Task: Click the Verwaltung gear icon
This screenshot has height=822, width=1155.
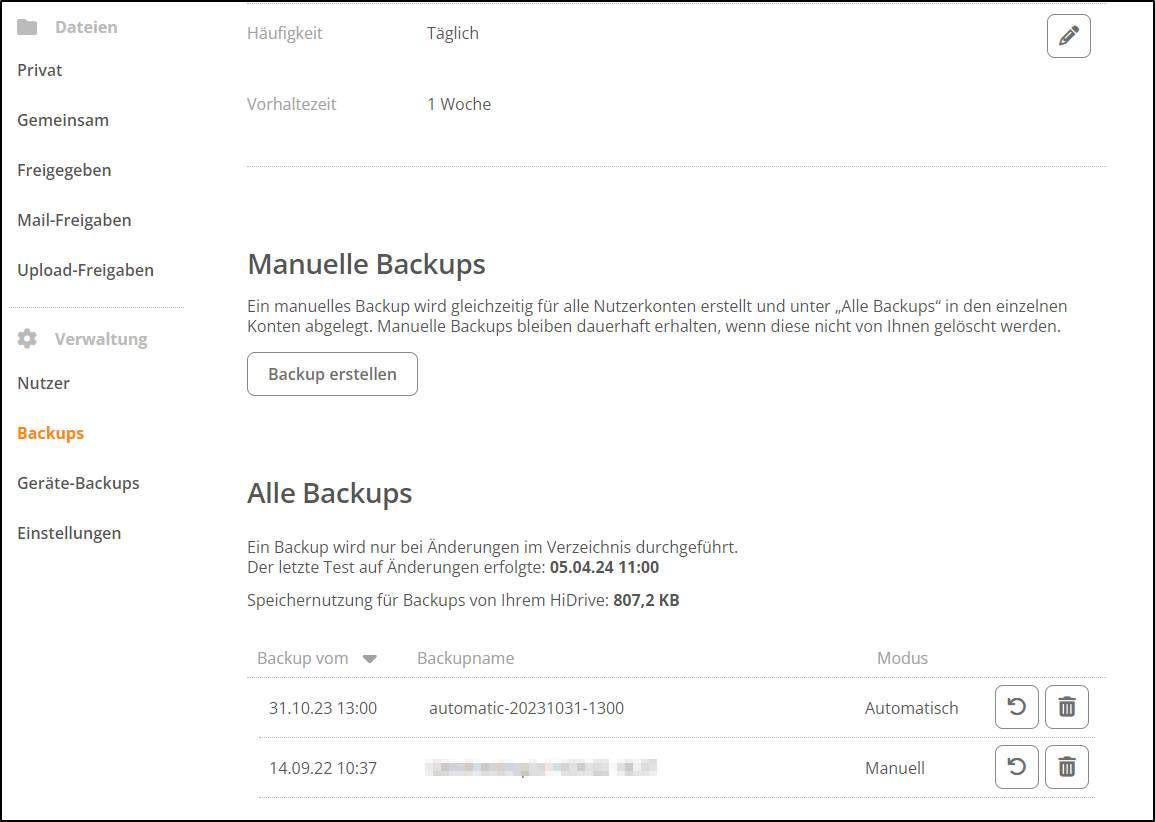Action: [27, 339]
